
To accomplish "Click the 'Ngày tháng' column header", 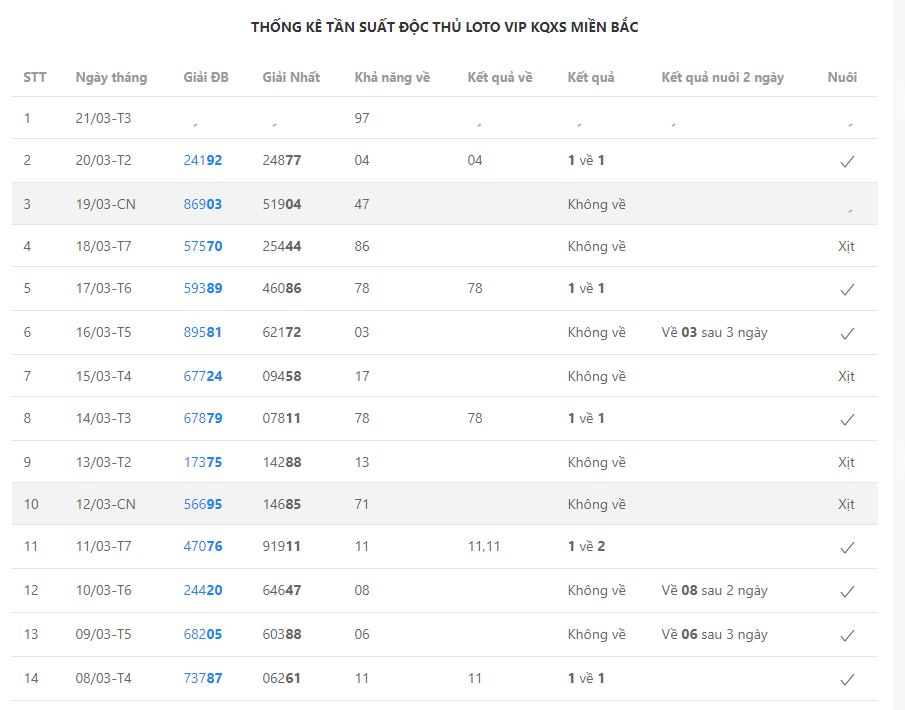I will coord(111,77).
